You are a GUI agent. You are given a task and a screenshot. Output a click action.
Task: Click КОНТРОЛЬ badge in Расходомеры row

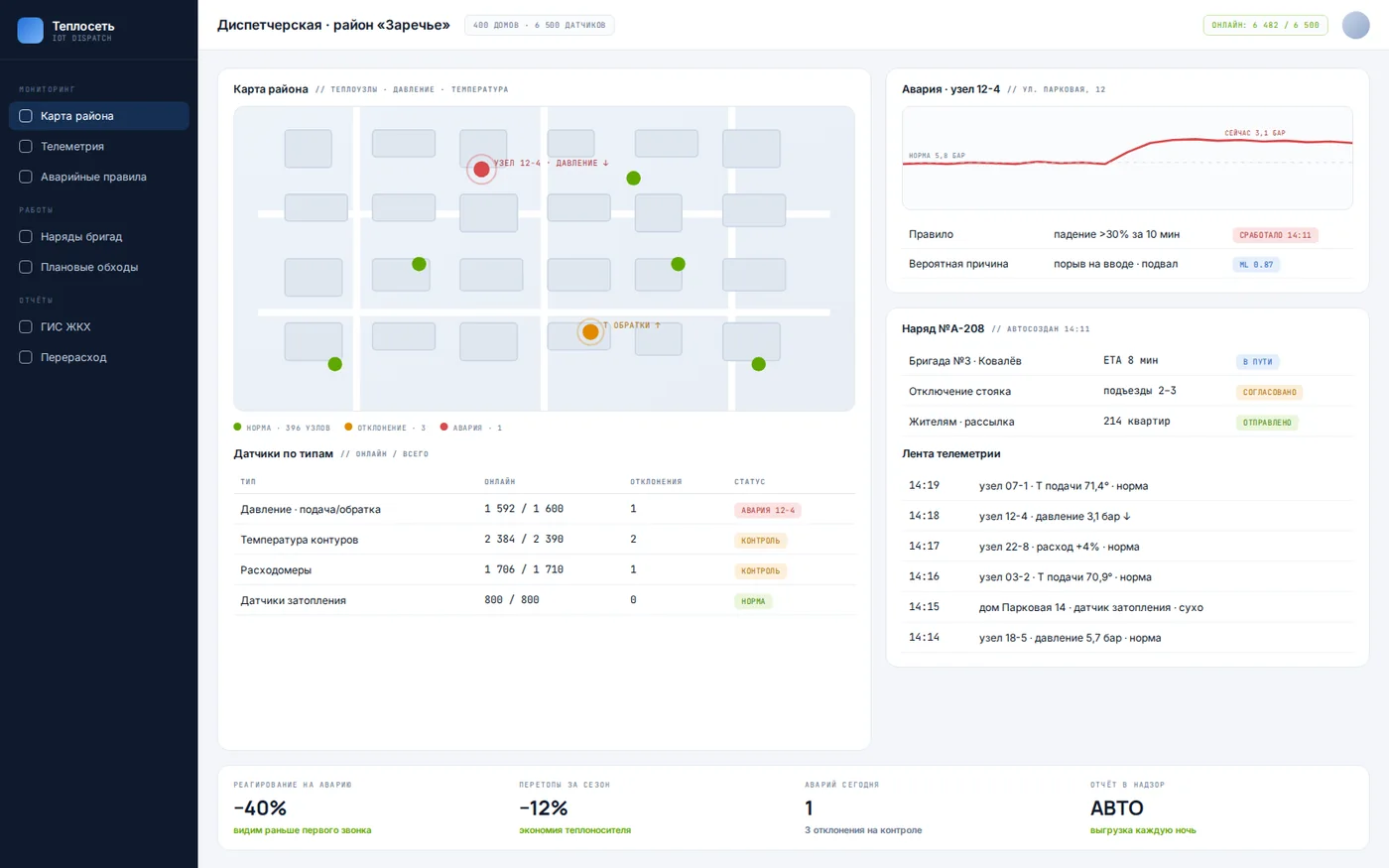tap(761, 570)
